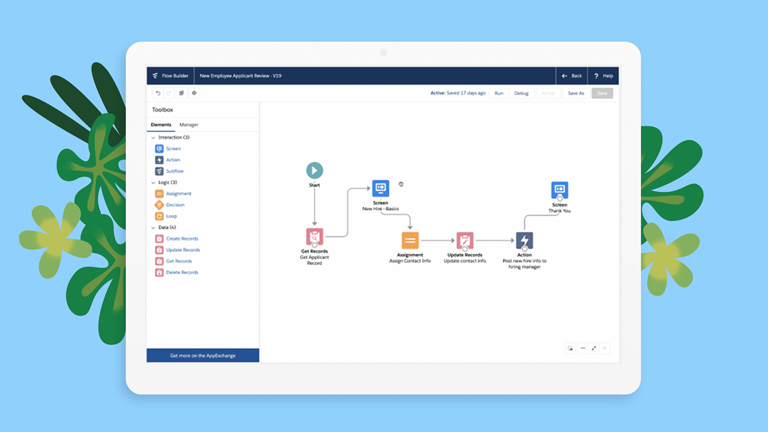Screen dimensions: 768x432
Task: Select Update contact info node on canvas
Action: coord(465,240)
